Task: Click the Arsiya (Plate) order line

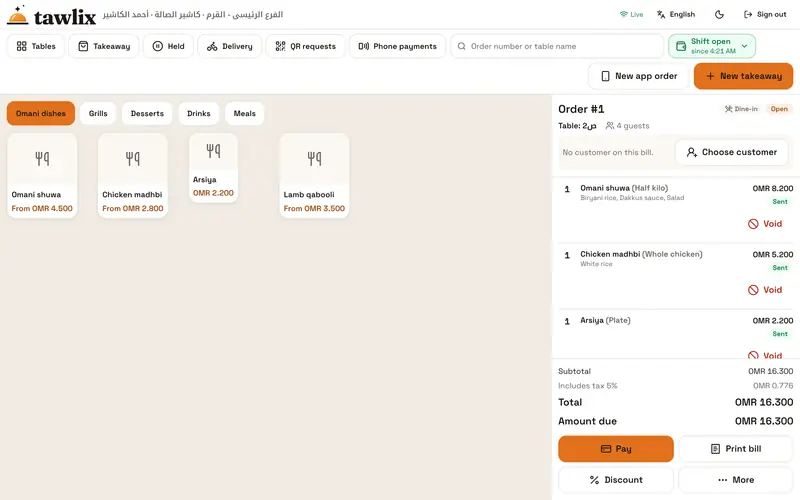Action: coord(676,334)
